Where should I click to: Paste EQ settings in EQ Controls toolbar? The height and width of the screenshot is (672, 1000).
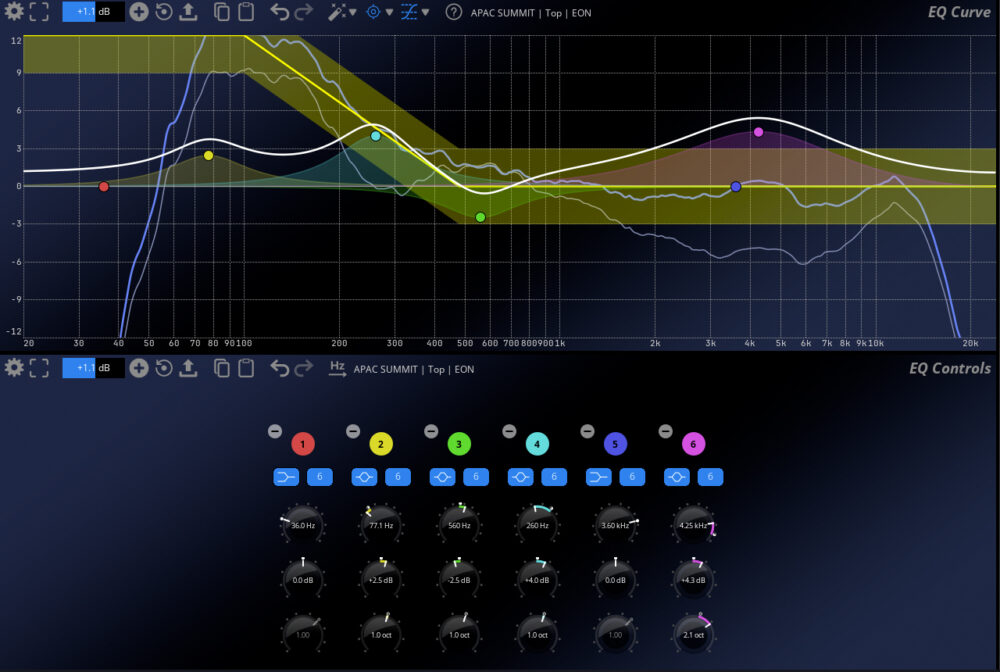point(246,368)
